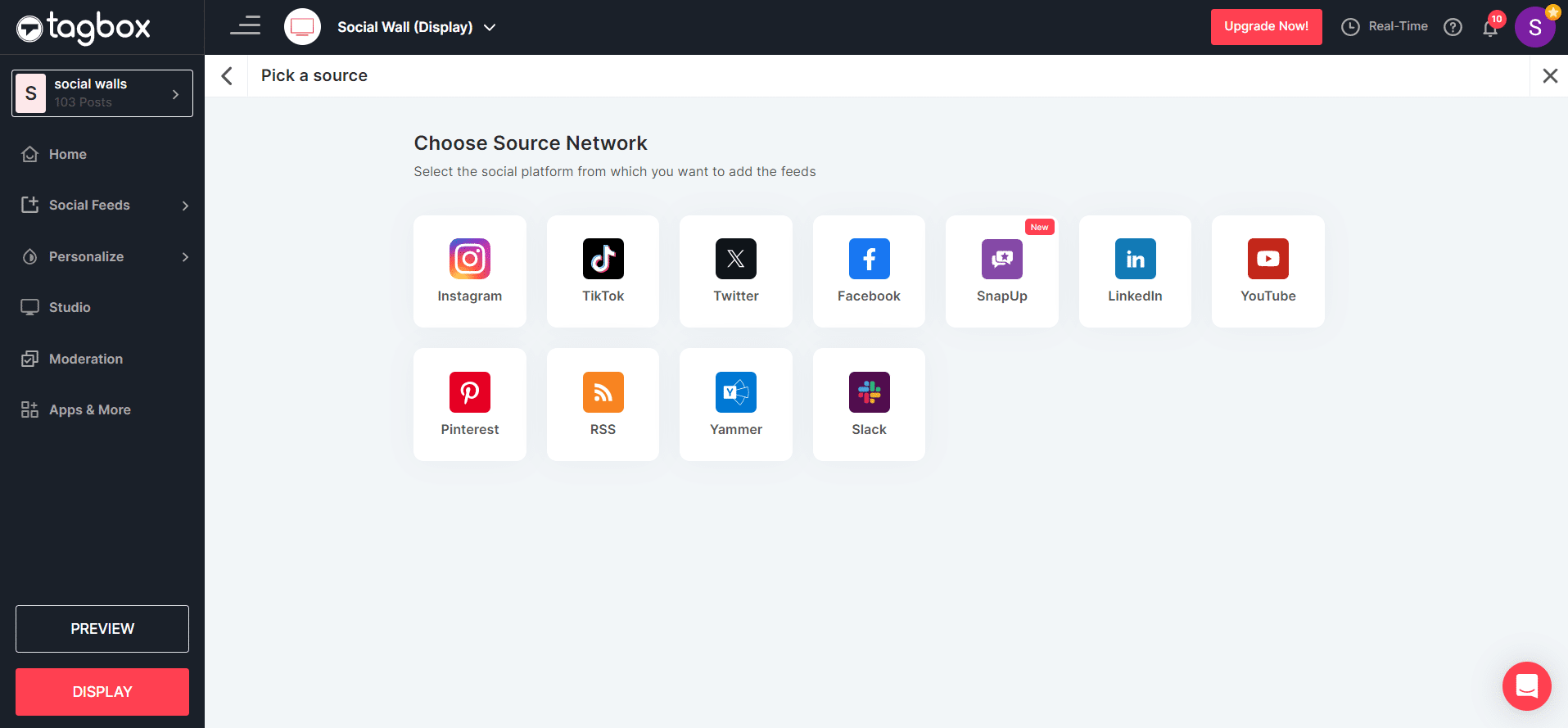The height and width of the screenshot is (728, 1568).
Task: Open the notifications bell
Action: click(x=1490, y=28)
